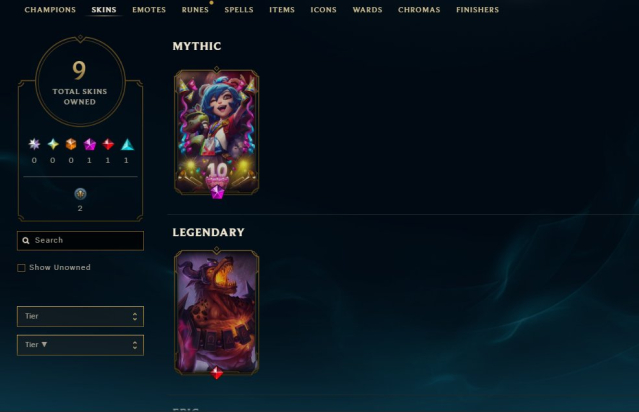Go to the Chromas tab
The image size is (639, 412).
(419, 10)
